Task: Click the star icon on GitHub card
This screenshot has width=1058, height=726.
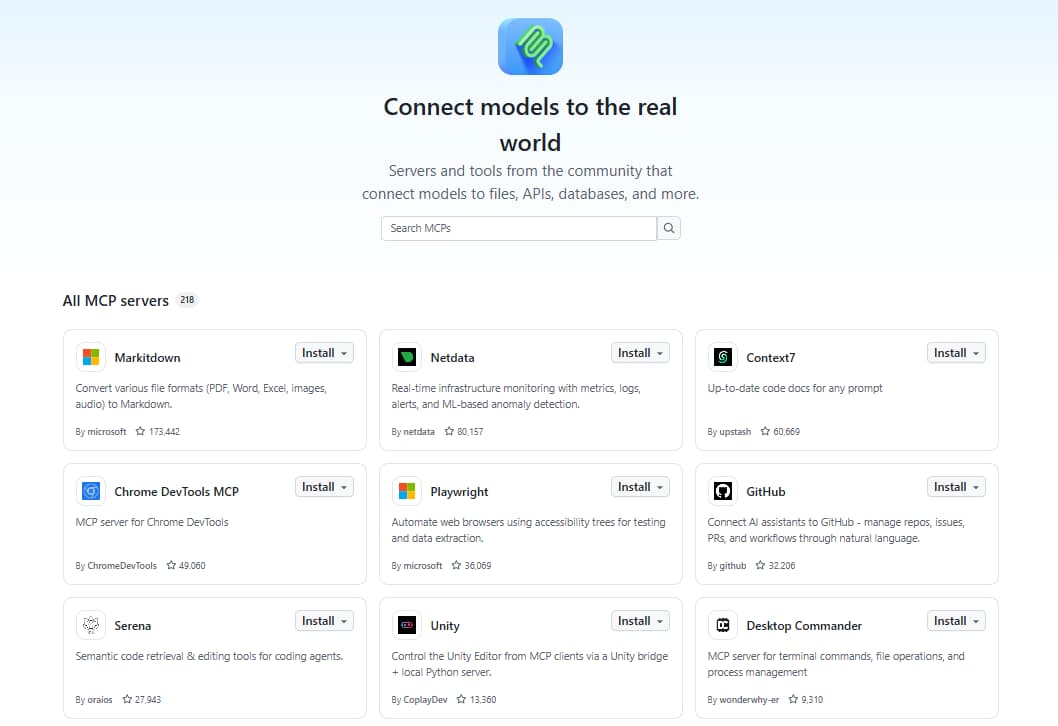Action: pos(760,565)
